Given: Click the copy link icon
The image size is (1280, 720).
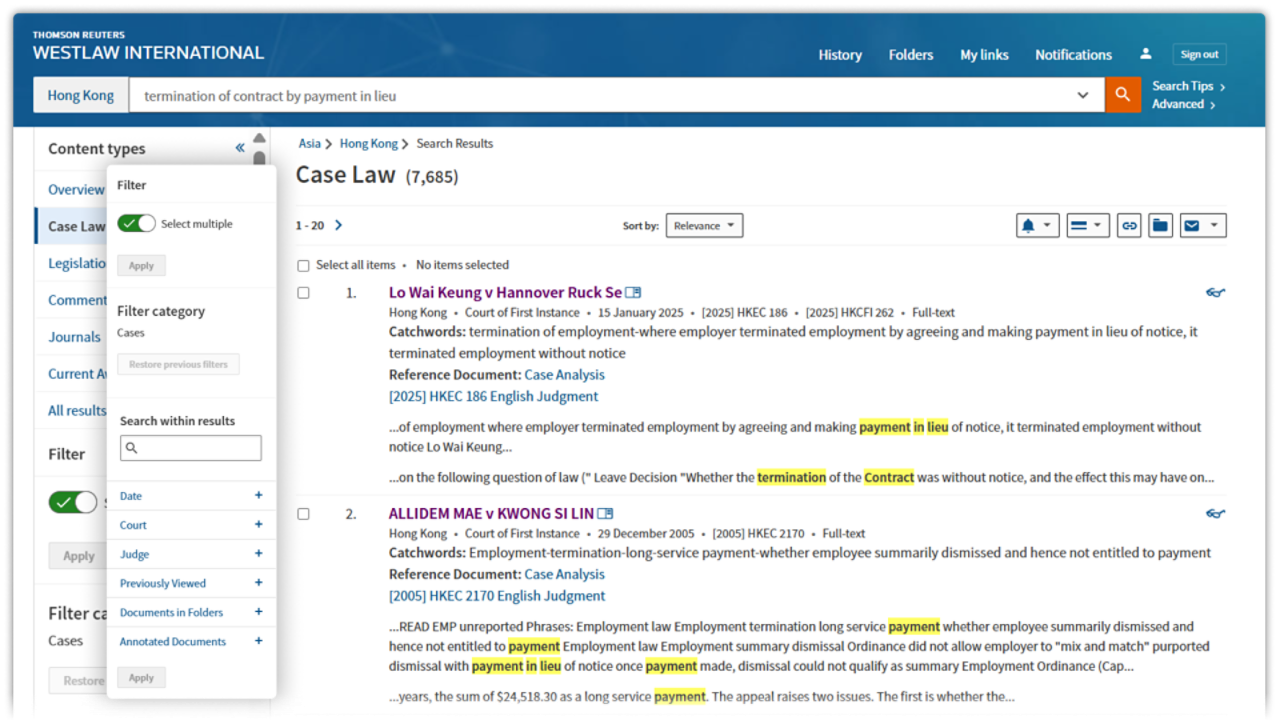Looking at the screenshot, I should click(1129, 226).
